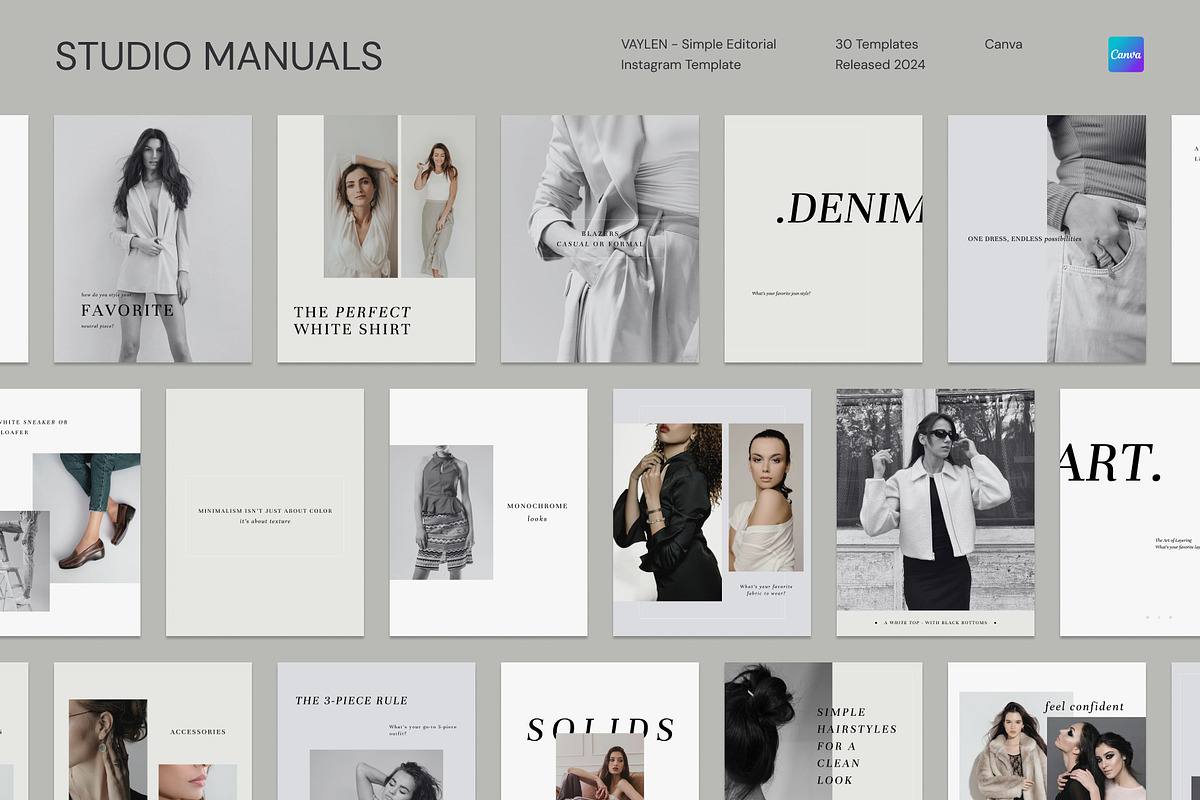Click the 'FAVORITE' heading text

pyautogui.click(x=127, y=310)
